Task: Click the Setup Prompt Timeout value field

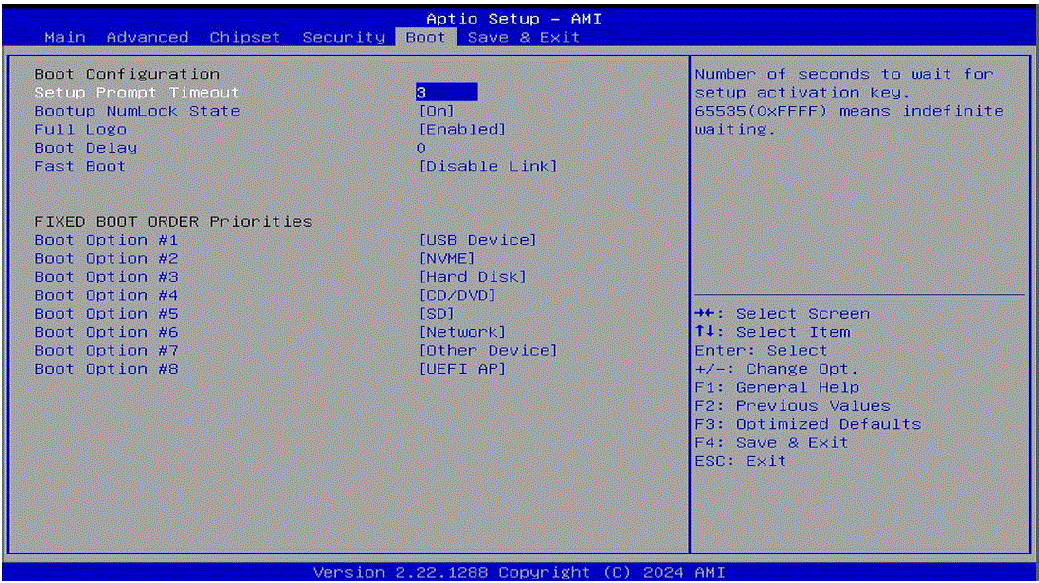Action: pos(446,93)
